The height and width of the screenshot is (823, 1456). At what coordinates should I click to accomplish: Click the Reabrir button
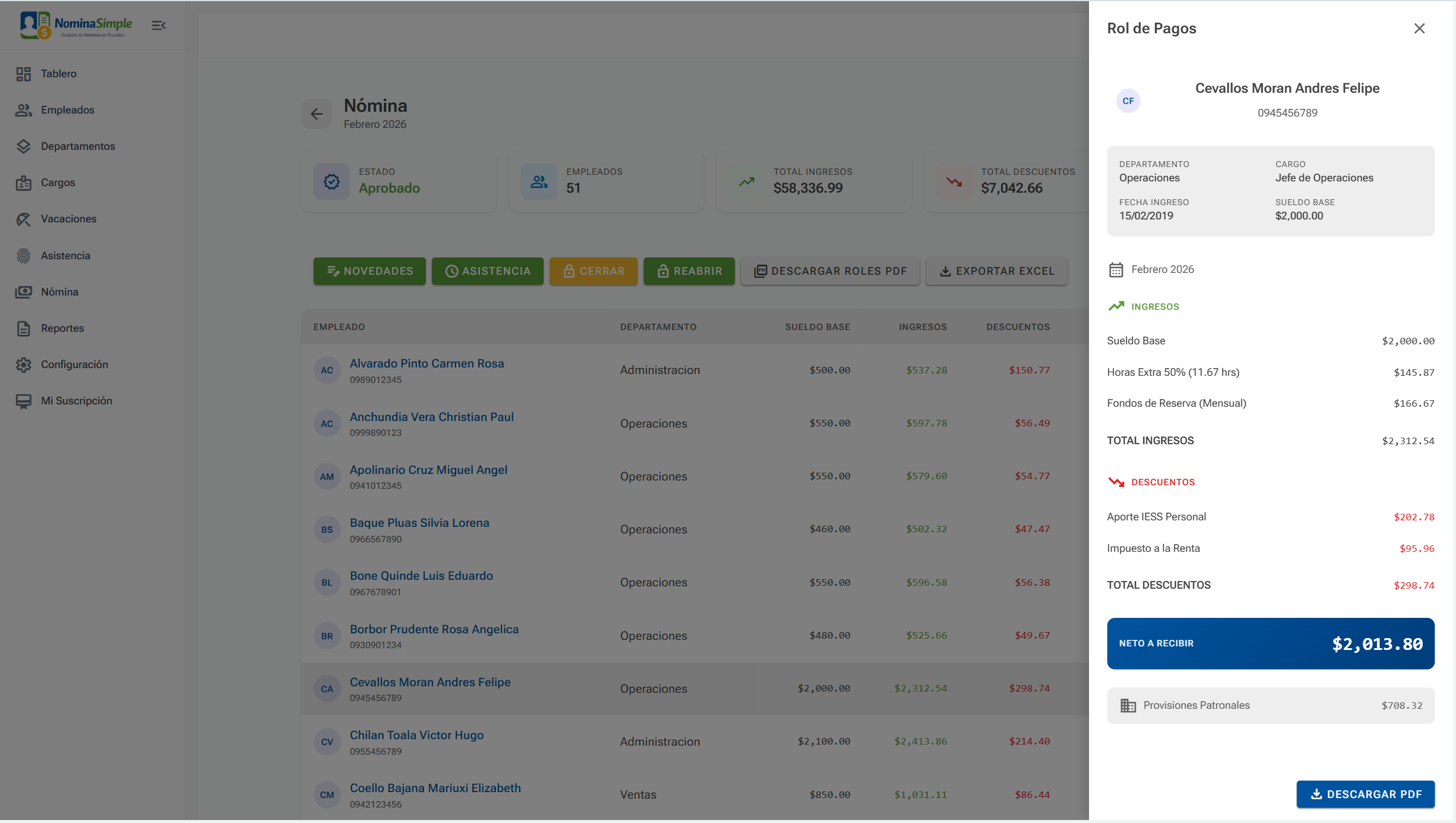[689, 271]
